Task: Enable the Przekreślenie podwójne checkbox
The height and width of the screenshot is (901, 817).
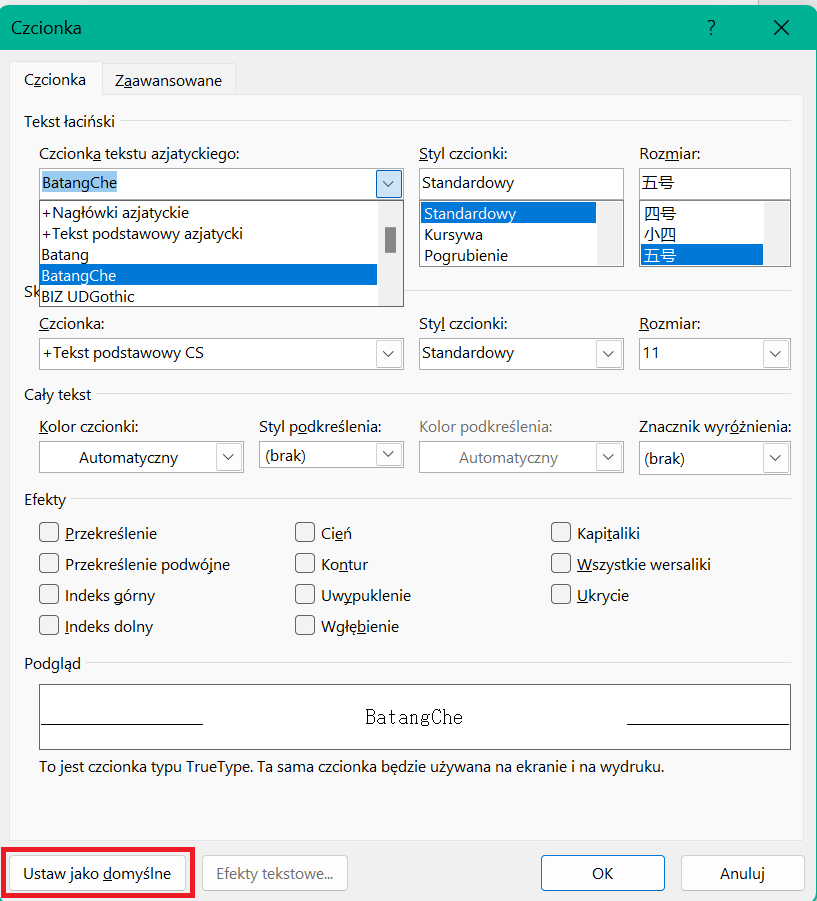Action: coord(49,564)
